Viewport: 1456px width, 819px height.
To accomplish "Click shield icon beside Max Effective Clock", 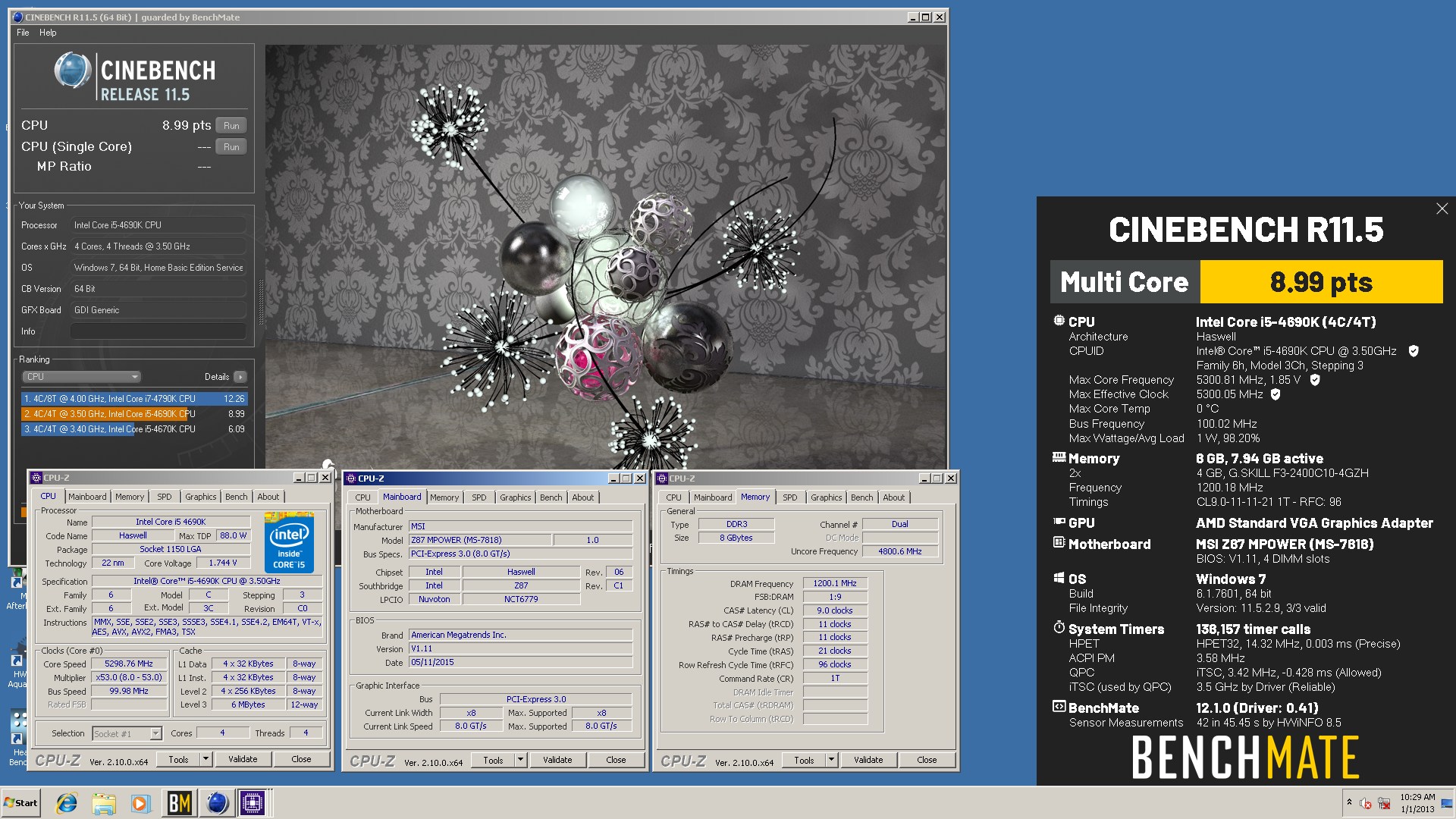I will [x=1276, y=394].
